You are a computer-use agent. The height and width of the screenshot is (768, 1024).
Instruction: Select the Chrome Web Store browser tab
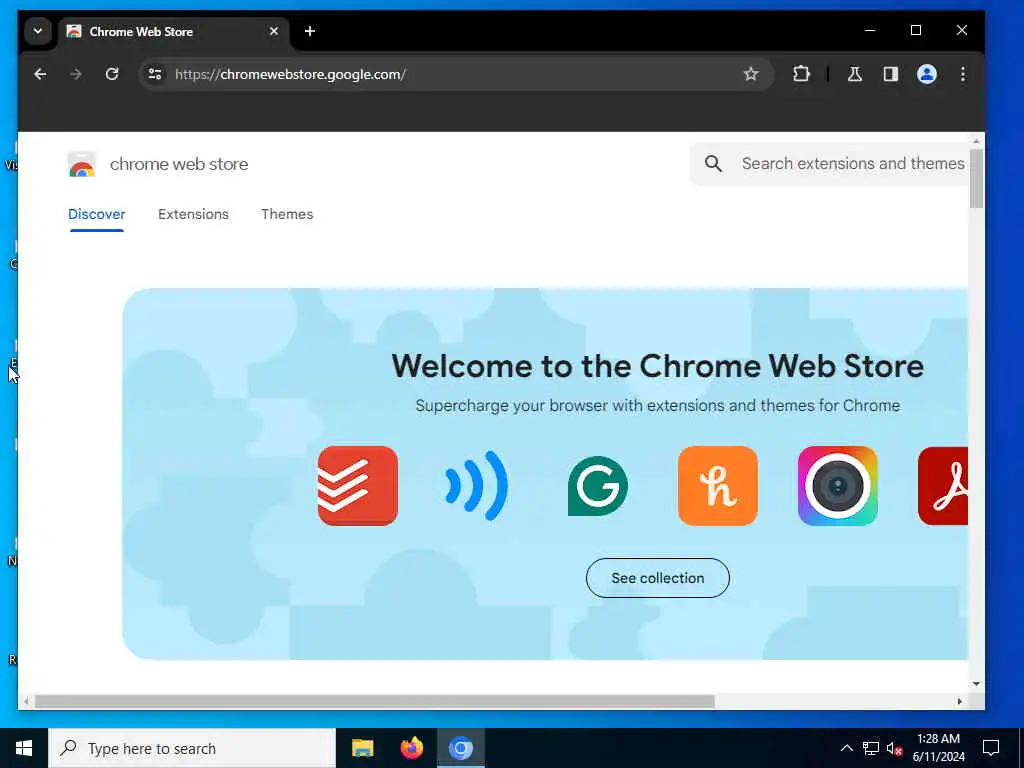click(x=174, y=31)
